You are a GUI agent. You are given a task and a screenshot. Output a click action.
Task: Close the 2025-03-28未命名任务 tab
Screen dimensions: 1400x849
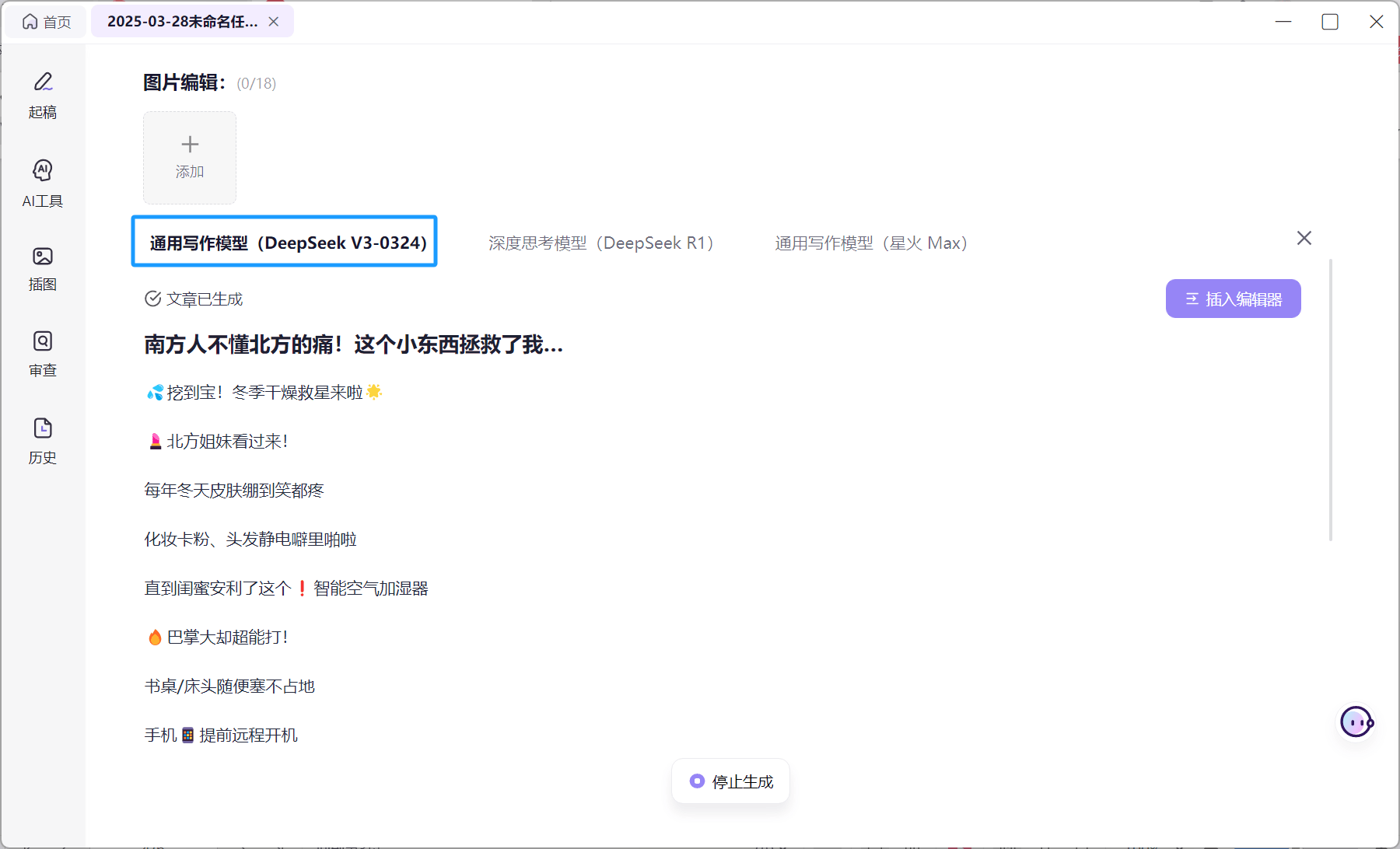tap(274, 22)
